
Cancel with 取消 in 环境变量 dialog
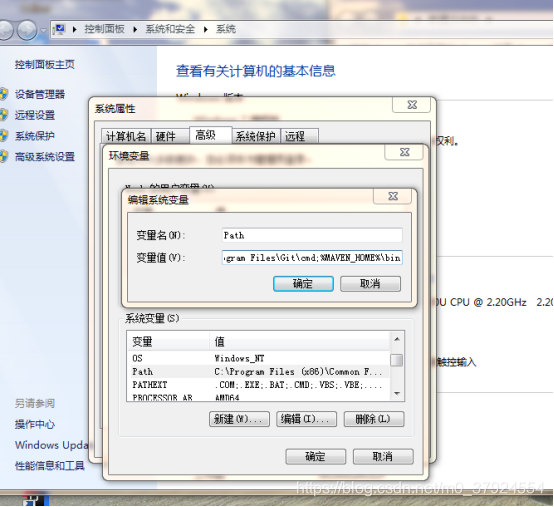tap(383, 457)
